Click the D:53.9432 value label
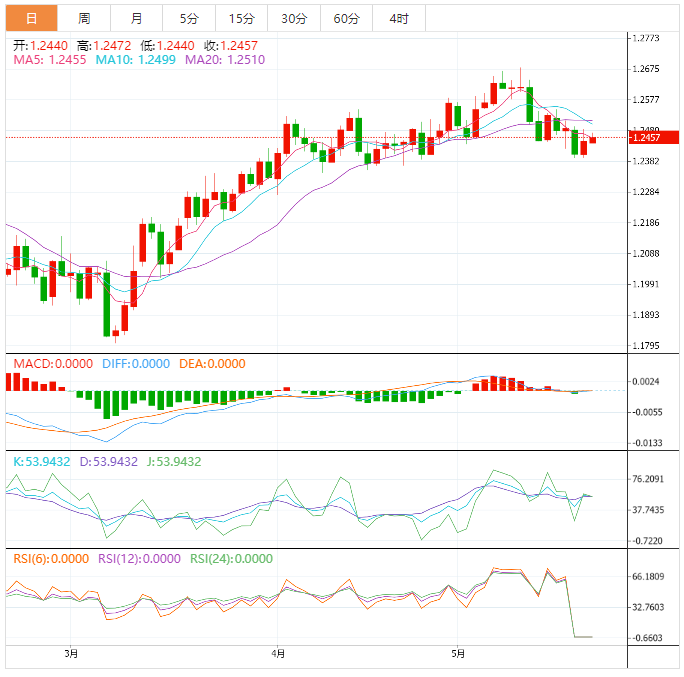 (x=109, y=462)
